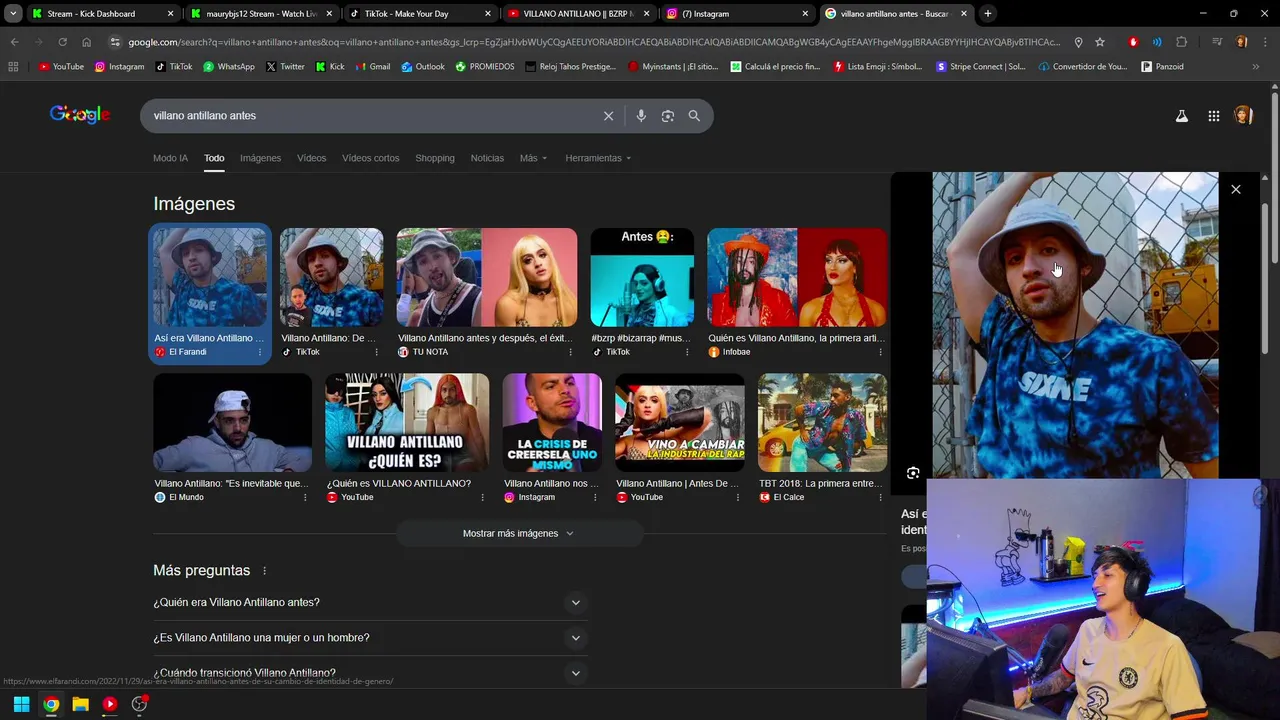Click the location pin icon in address bar
1280x720 pixels.
click(x=1078, y=42)
